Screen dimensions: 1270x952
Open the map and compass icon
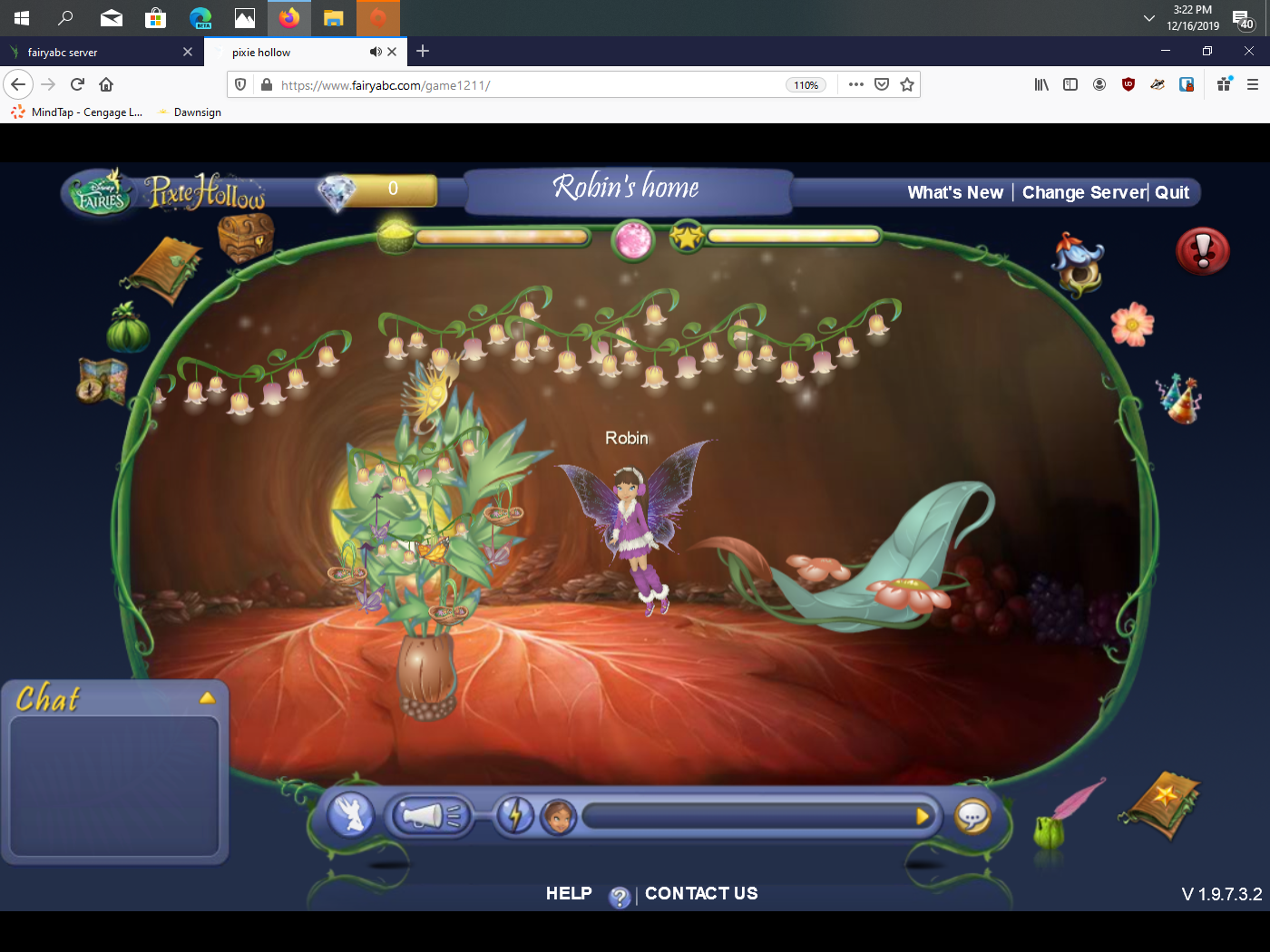coord(103,380)
